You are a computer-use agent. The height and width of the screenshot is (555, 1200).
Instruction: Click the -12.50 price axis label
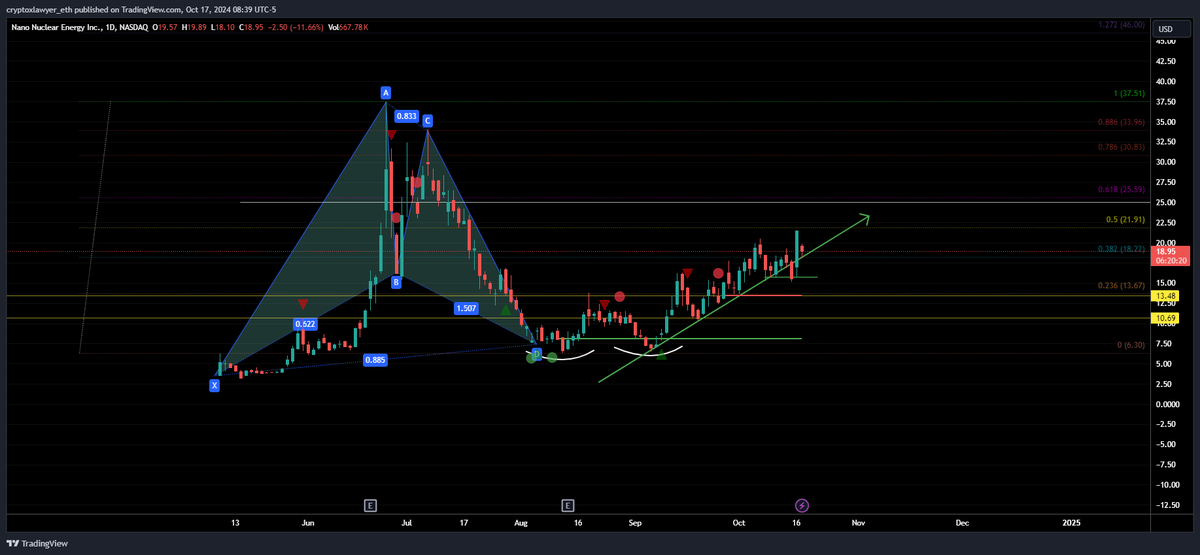click(1167, 505)
